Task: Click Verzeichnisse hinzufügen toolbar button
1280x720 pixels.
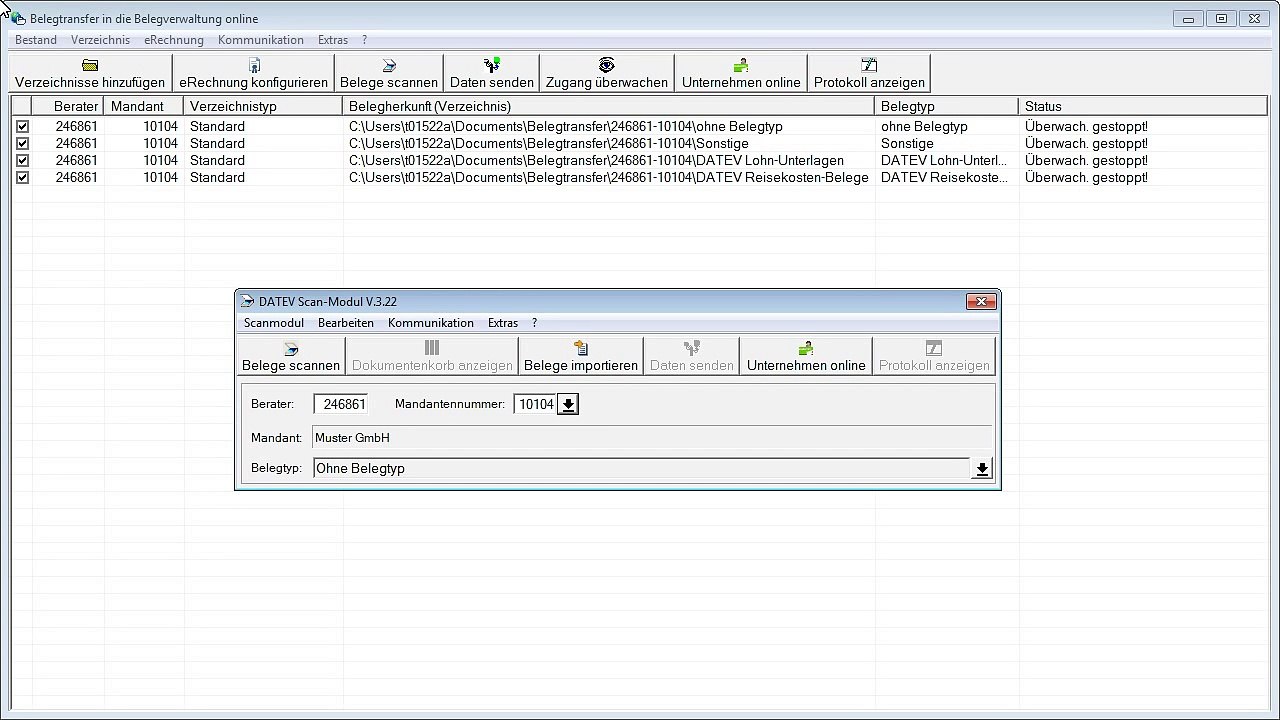Action: coord(90,73)
